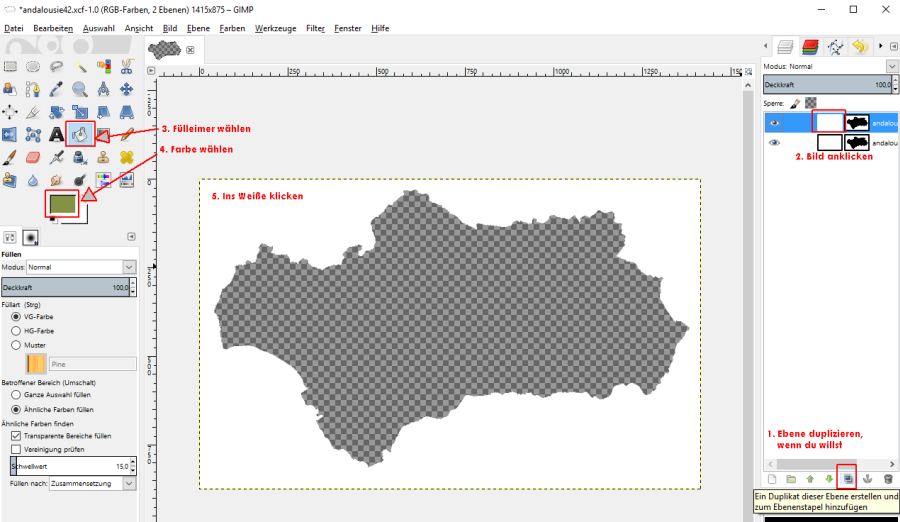Select the Ellipse Select tool
The image size is (900, 522).
pyautogui.click(x=33, y=67)
